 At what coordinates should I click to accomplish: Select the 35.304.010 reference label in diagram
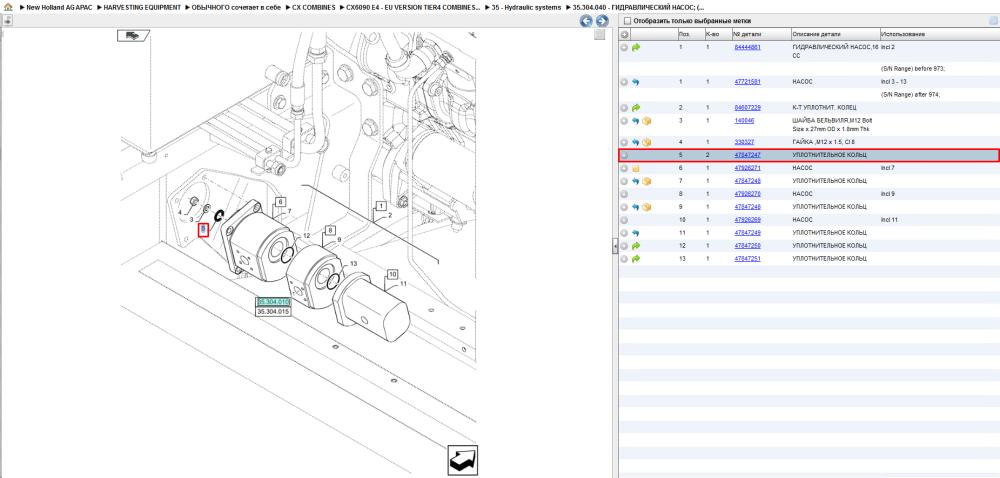(274, 302)
